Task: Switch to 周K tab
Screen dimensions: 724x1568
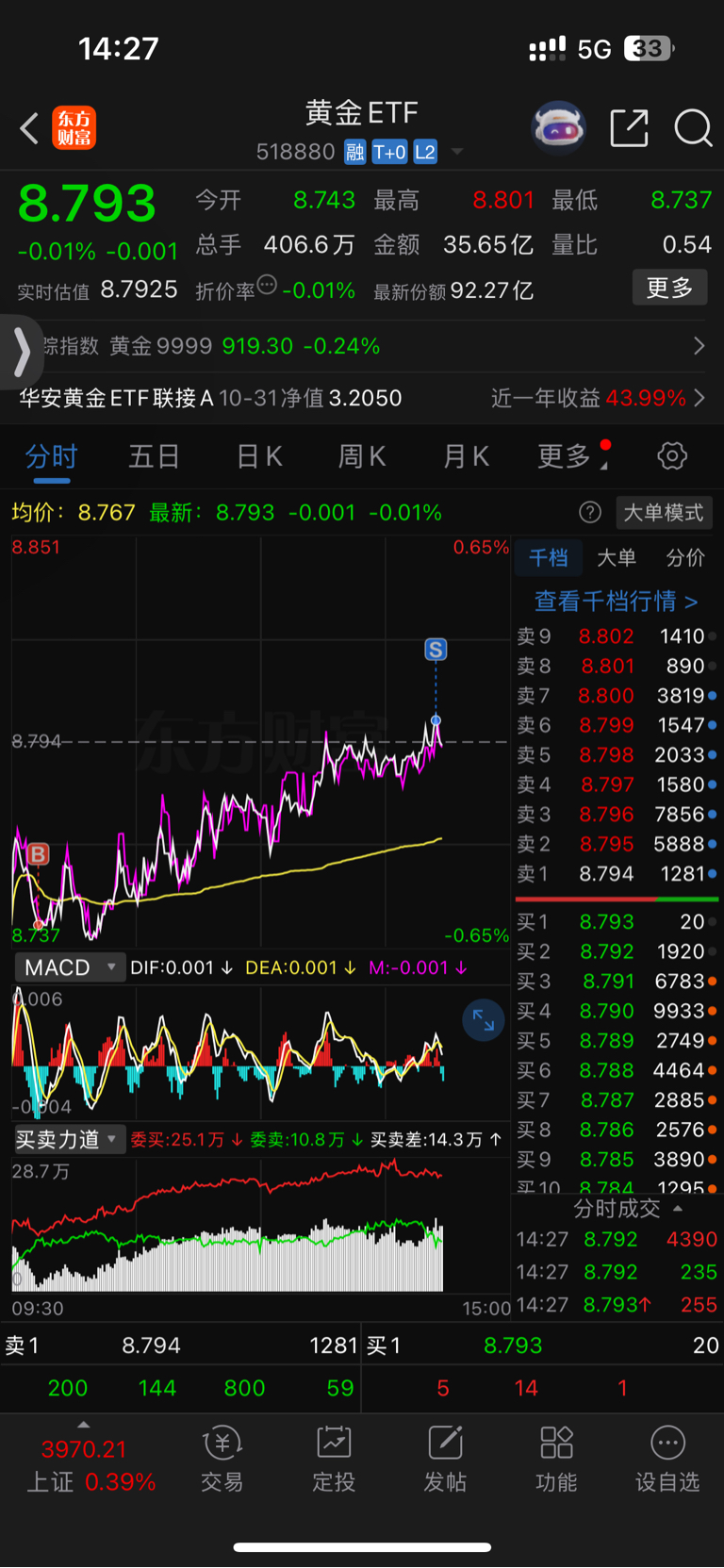Action: pyautogui.click(x=362, y=456)
